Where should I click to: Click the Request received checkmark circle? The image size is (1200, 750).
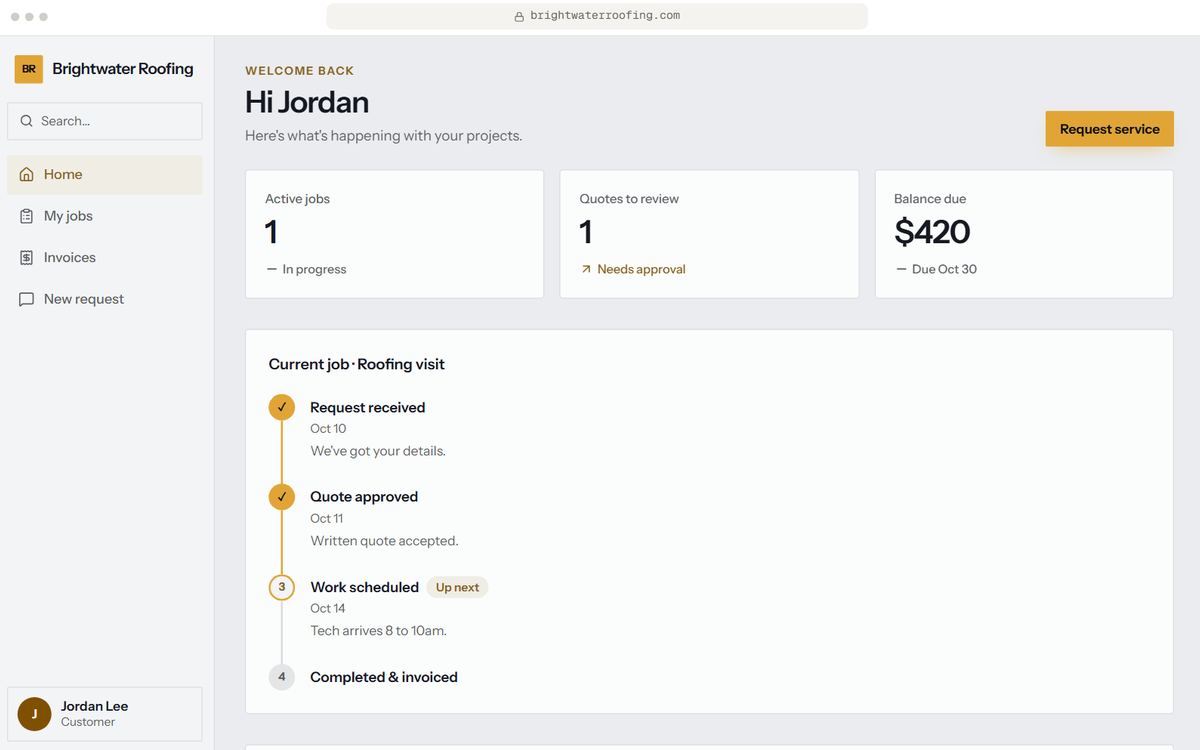282,407
